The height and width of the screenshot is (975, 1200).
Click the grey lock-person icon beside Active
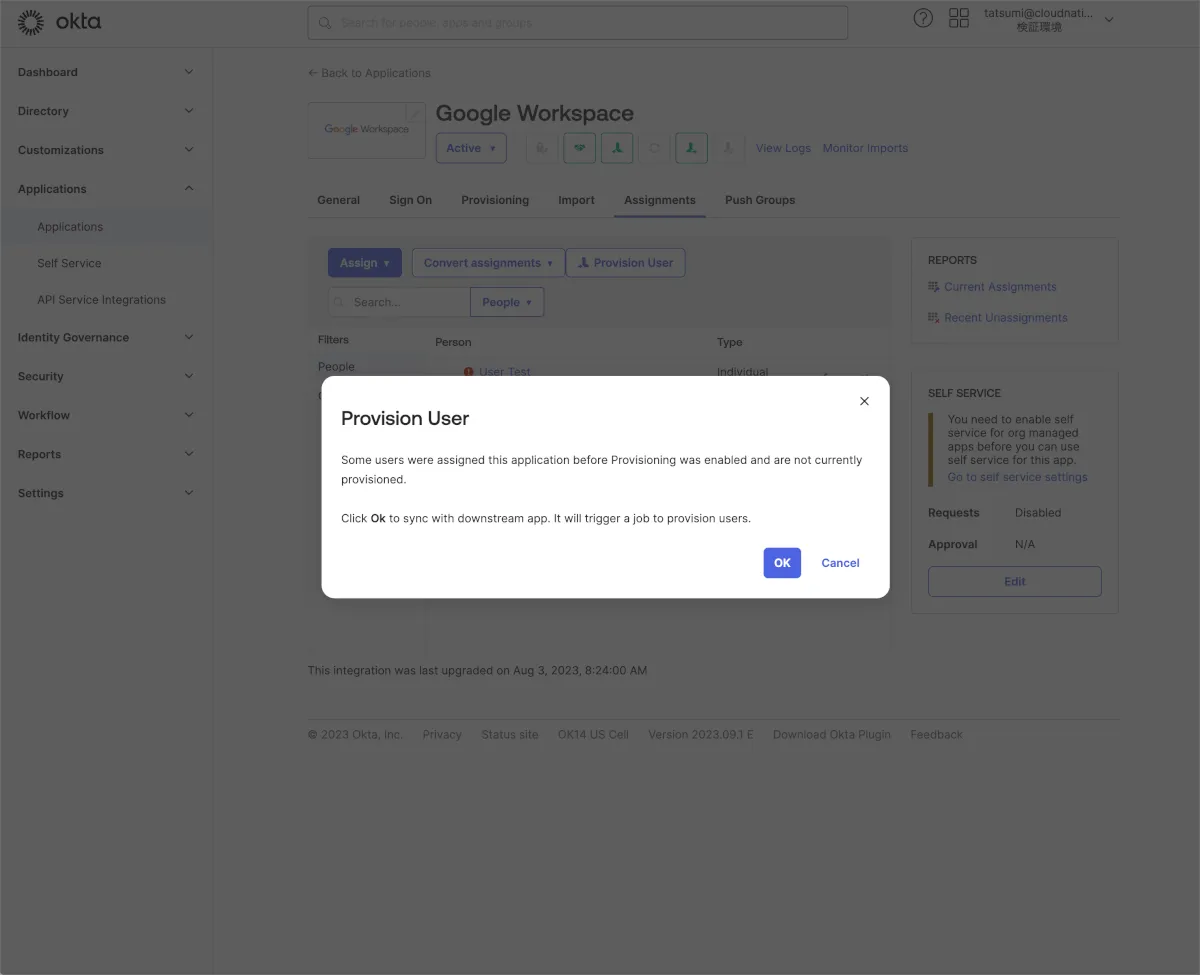[541, 148]
